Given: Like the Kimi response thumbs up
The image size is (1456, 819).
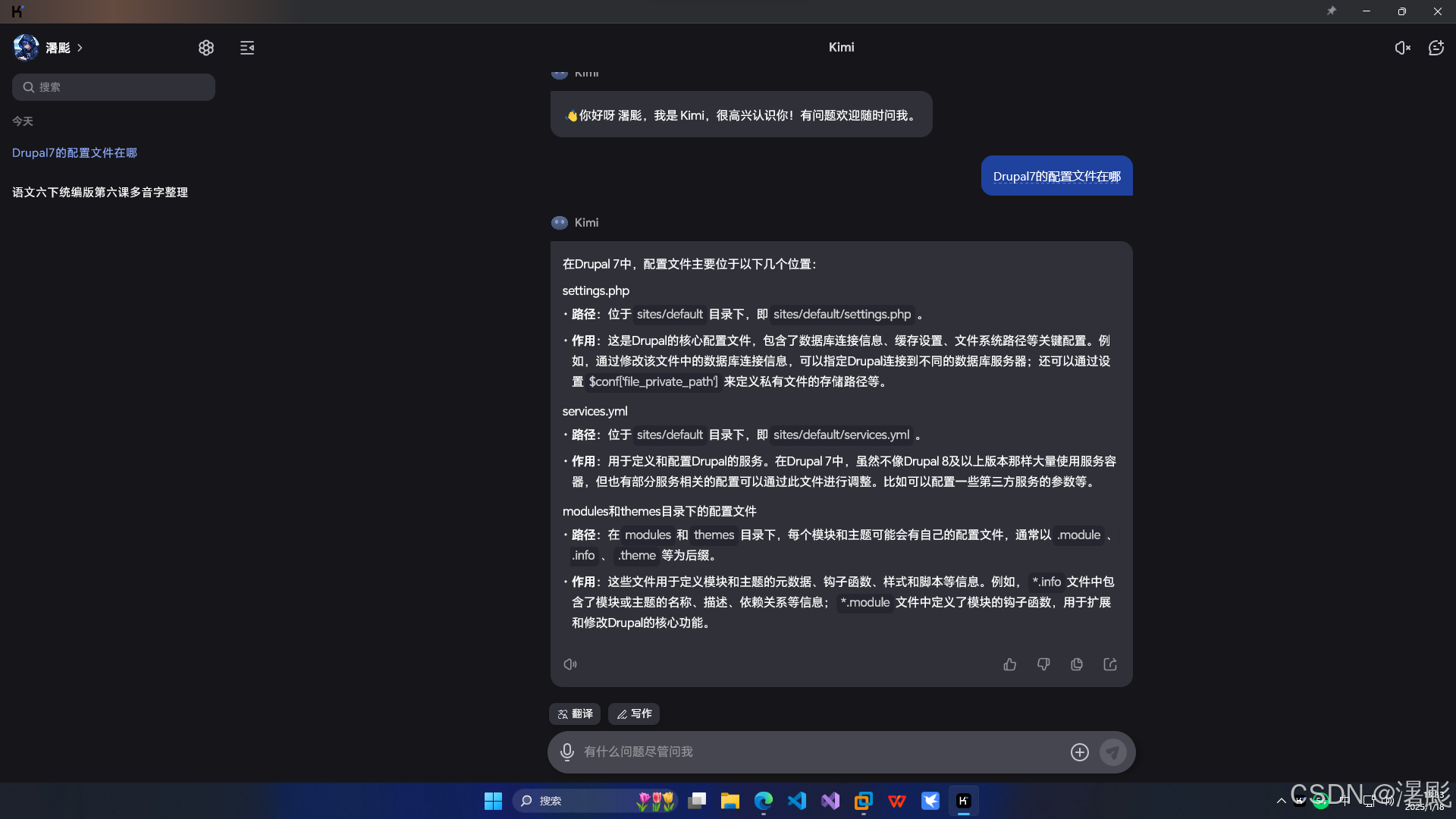Looking at the screenshot, I should [x=1010, y=664].
